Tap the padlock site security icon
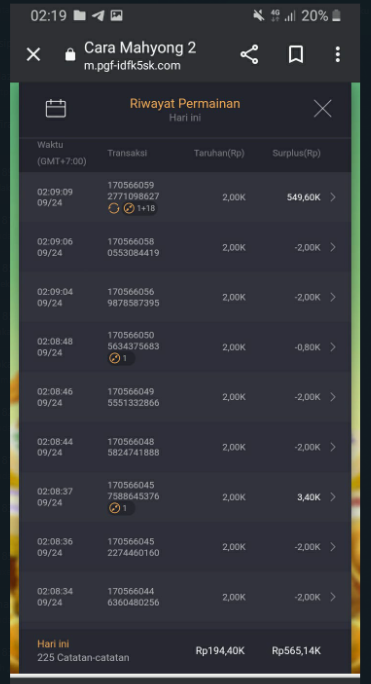371x684 pixels. 70,55
